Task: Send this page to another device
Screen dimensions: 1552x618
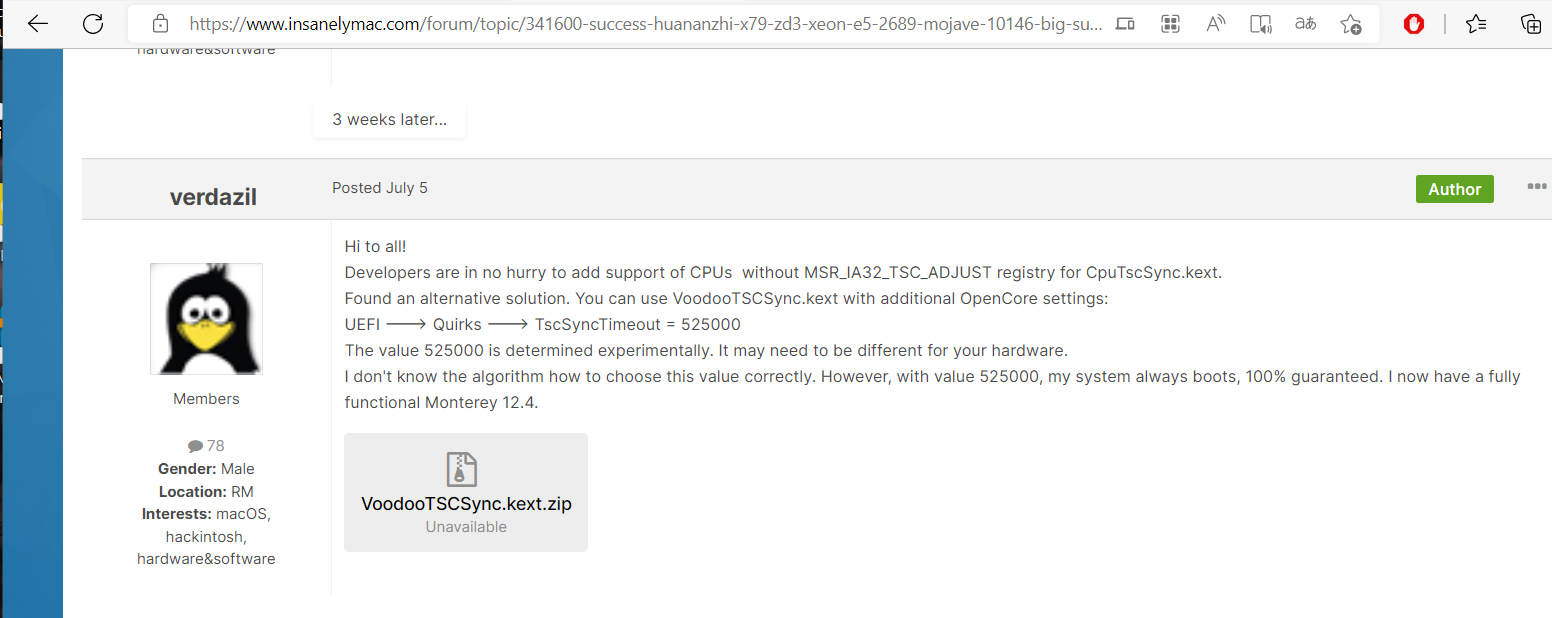Action: pos(1125,24)
